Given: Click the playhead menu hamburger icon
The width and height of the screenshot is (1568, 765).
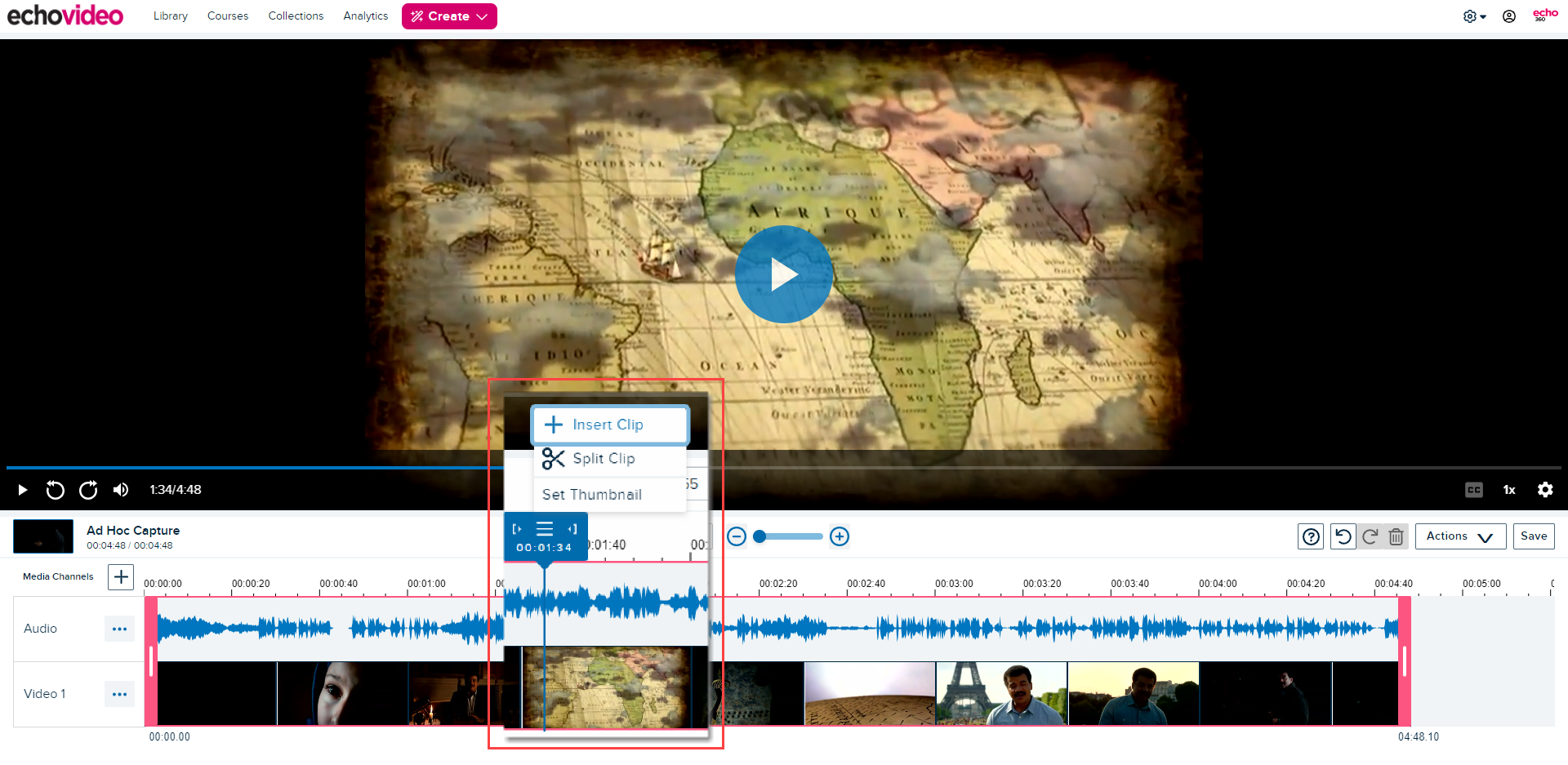Looking at the screenshot, I should [545, 529].
